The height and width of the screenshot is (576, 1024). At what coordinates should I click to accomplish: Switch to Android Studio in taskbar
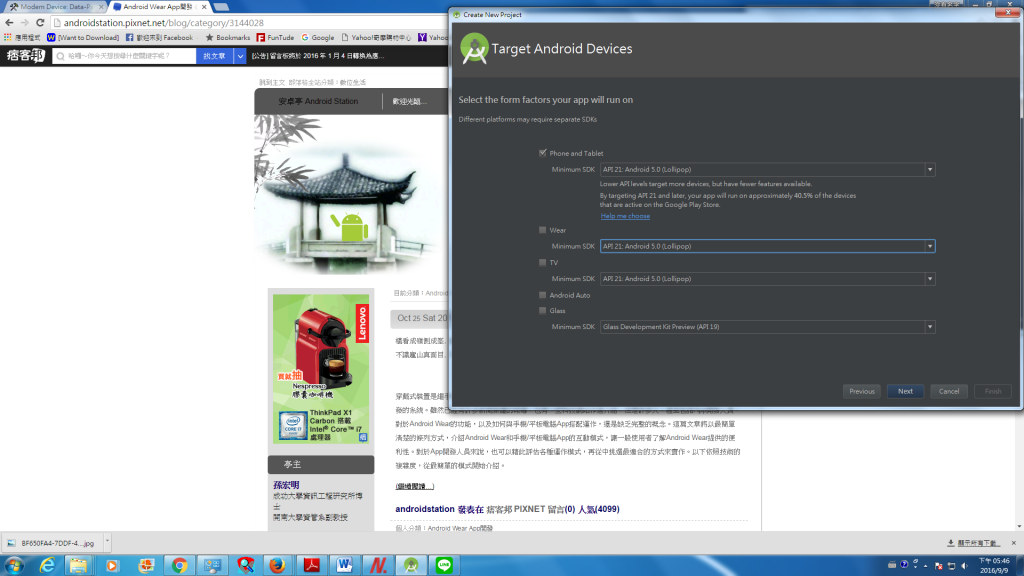click(411, 566)
